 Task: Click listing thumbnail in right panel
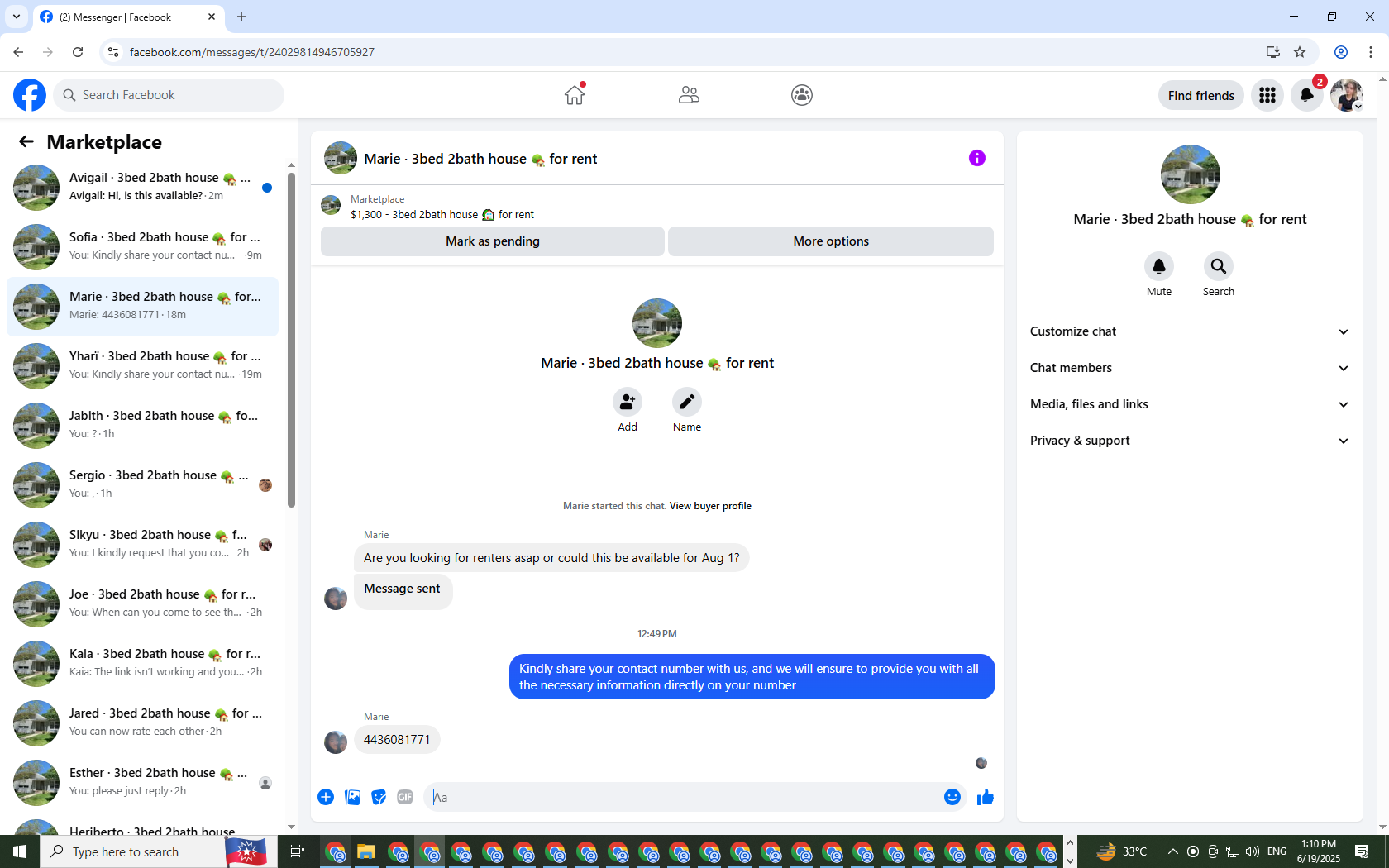coord(1190,174)
